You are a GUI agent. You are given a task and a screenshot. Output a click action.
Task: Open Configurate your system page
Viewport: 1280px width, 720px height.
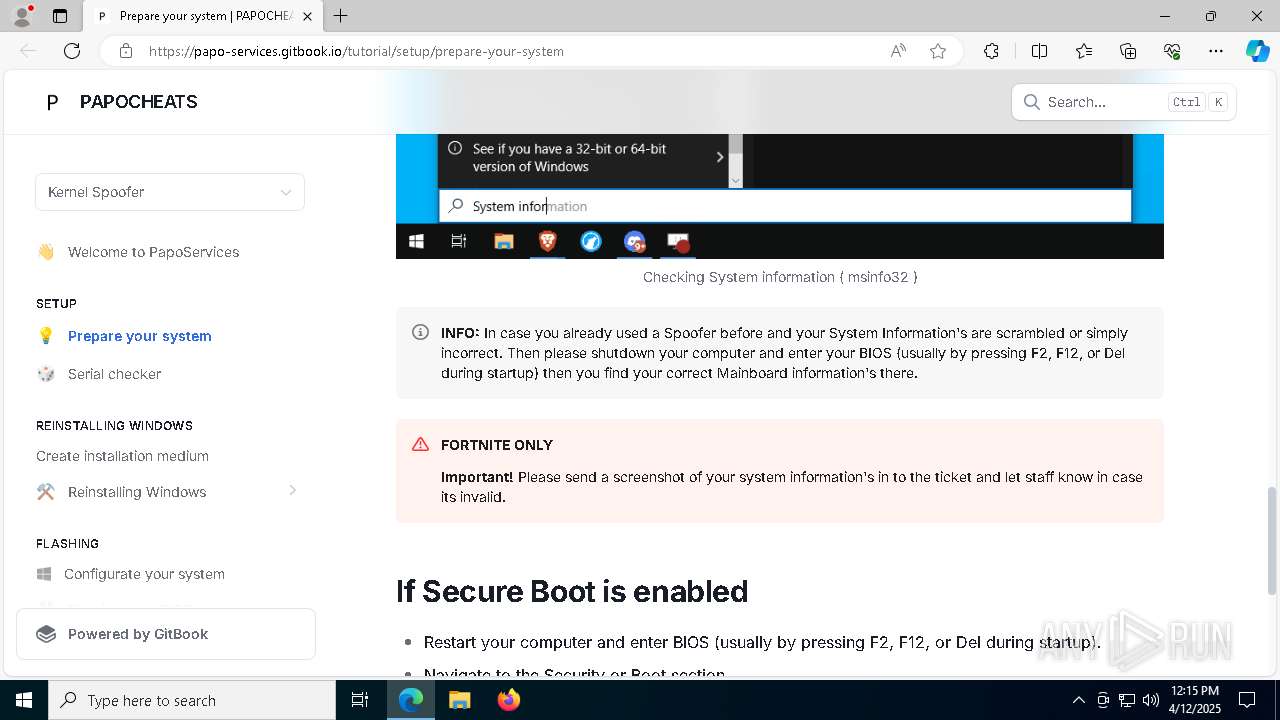pos(144,574)
